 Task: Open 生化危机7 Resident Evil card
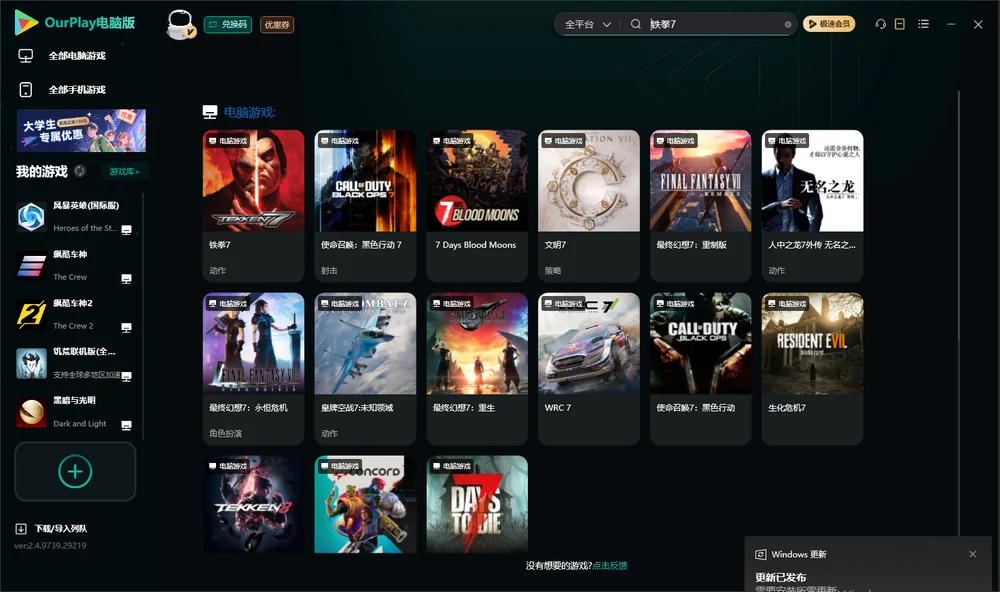tap(812, 368)
